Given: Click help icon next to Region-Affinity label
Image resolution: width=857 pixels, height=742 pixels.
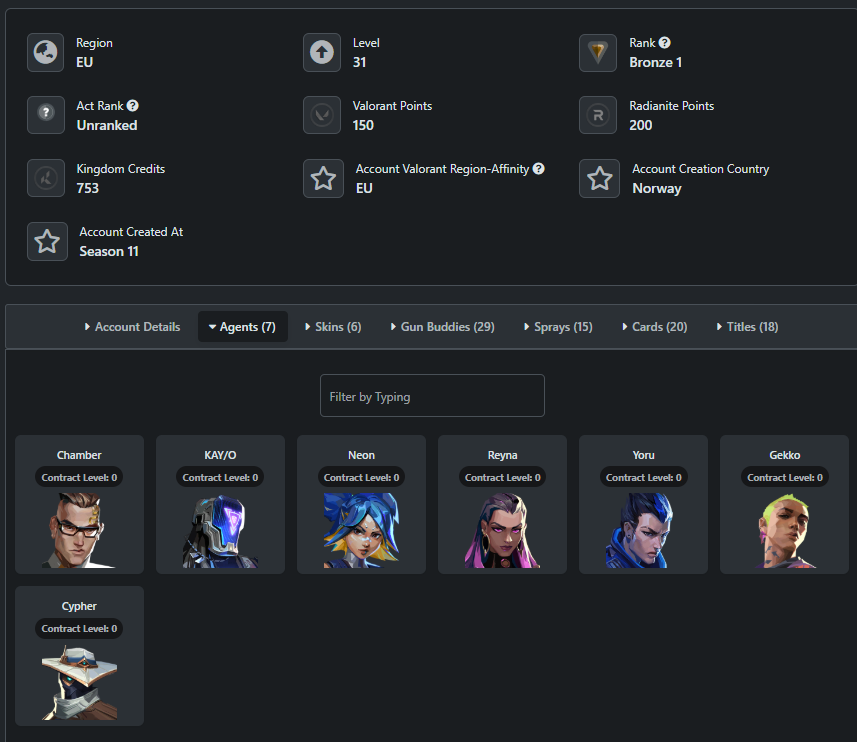Looking at the screenshot, I should (538, 168).
